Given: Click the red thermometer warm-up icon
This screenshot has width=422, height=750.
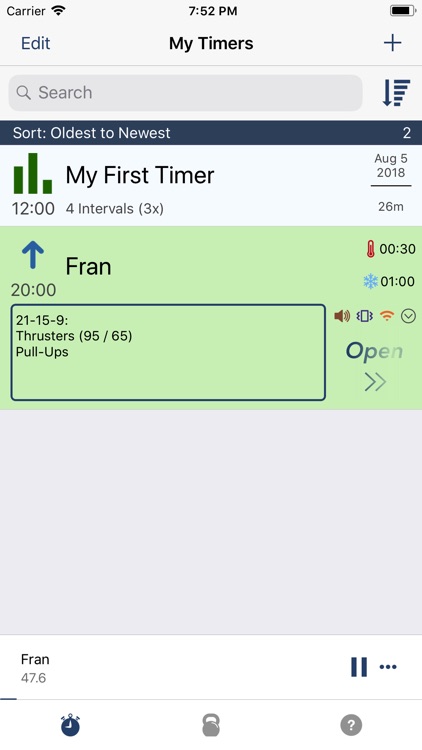Looking at the screenshot, I should (x=370, y=249).
